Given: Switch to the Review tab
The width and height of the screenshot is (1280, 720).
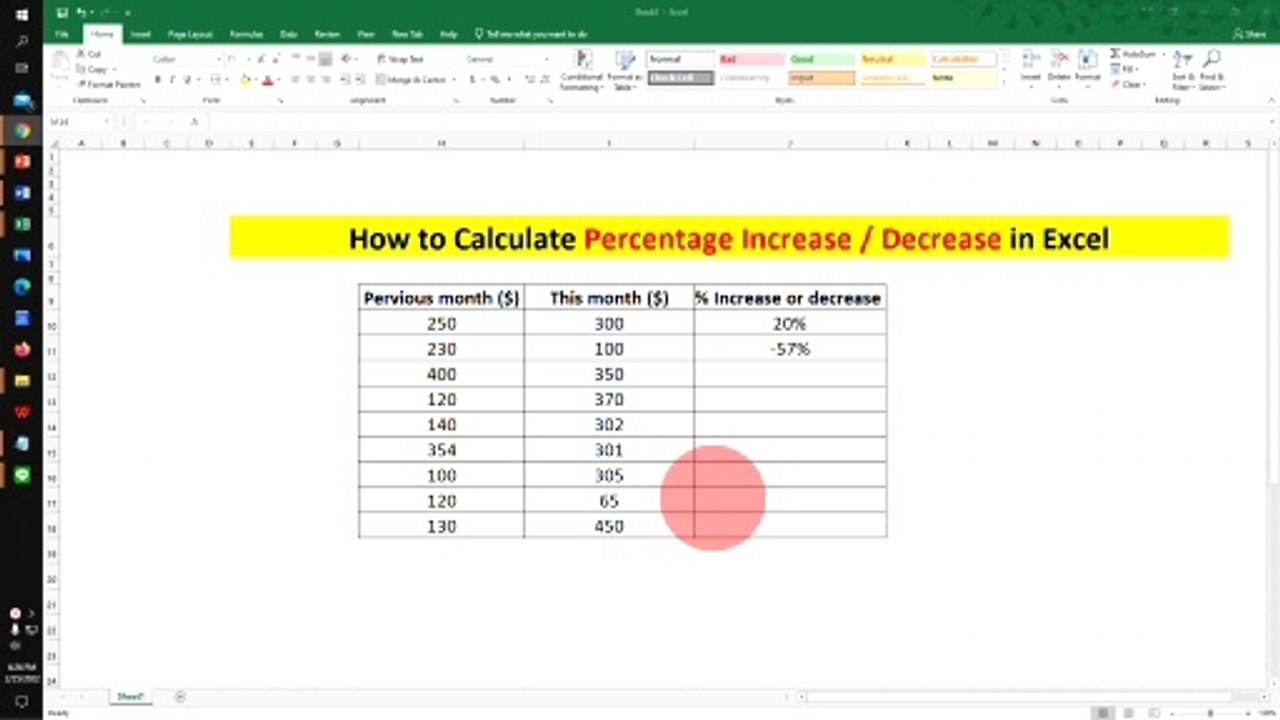Looking at the screenshot, I should point(327,34).
